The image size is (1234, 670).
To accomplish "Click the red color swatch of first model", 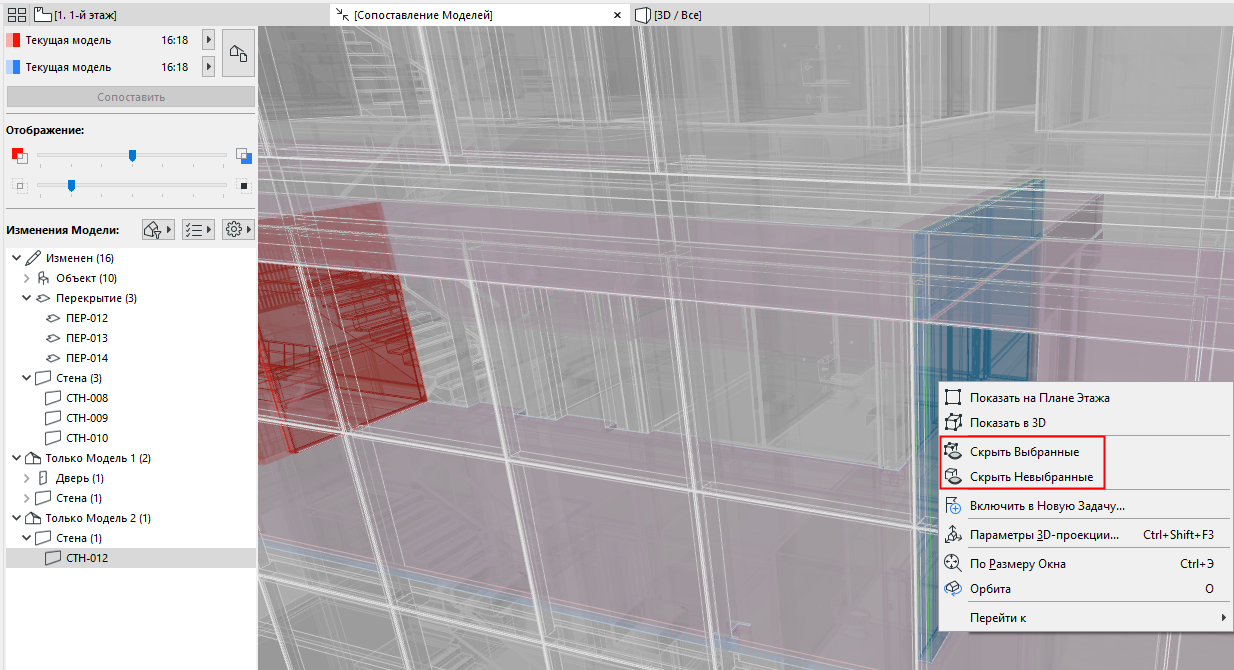I will click(x=13, y=40).
